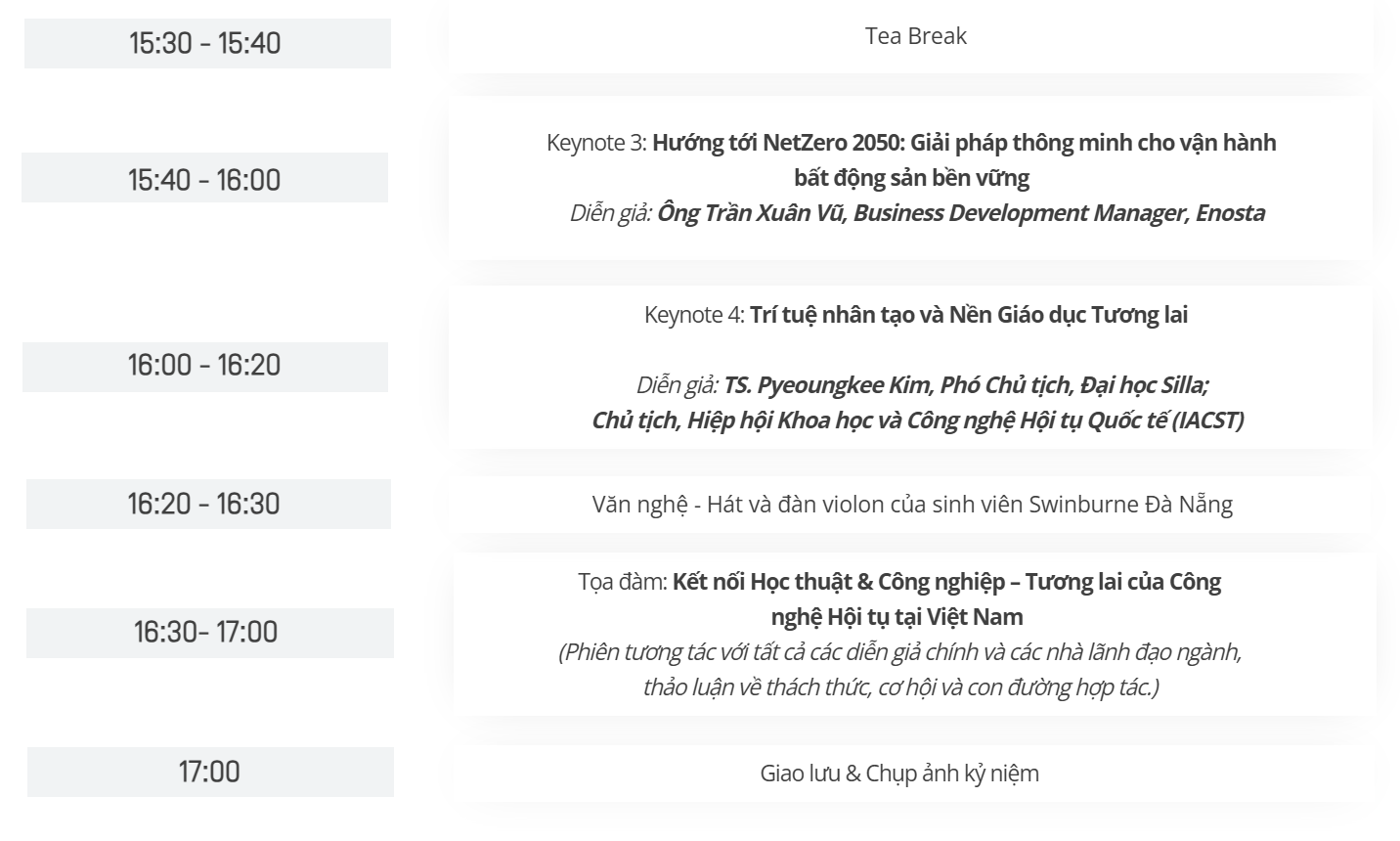This screenshot has height=841, width=1400.
Task: Click the 'thảo luận về thách thức' line
Action: point(899,687)
